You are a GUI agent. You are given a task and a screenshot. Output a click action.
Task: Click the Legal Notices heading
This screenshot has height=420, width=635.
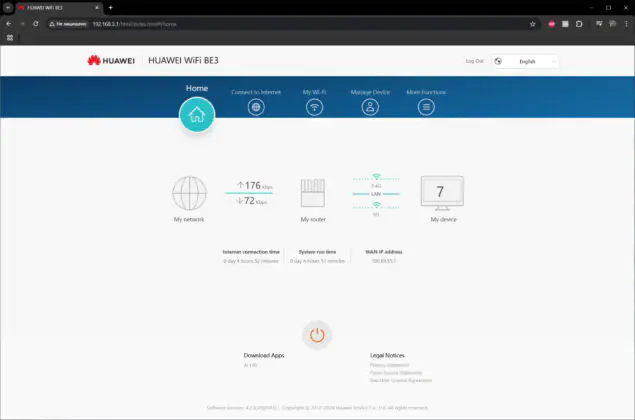click(387, 355)
